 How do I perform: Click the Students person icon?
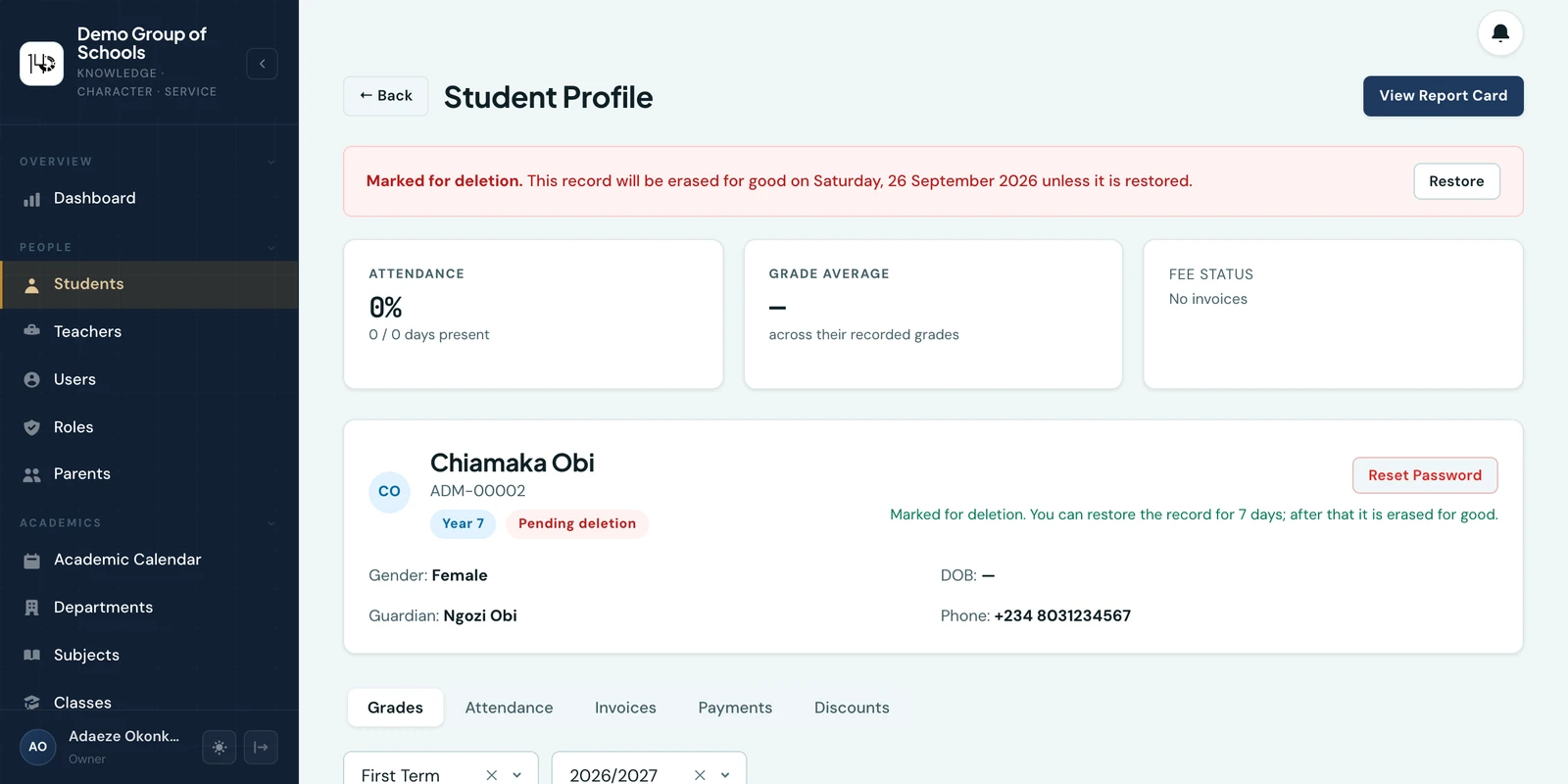click(32, 285)
